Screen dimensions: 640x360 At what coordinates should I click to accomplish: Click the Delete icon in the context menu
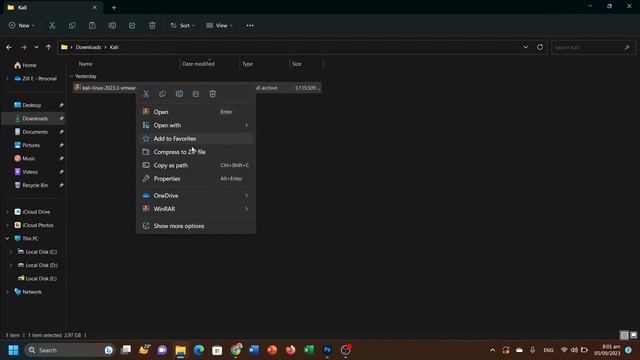click(x=213, y=94)
